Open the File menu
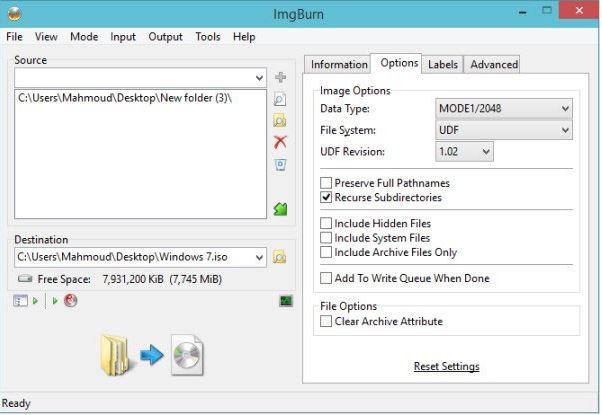The height and width of the screenshot is (415, 602). coord(14,37)
